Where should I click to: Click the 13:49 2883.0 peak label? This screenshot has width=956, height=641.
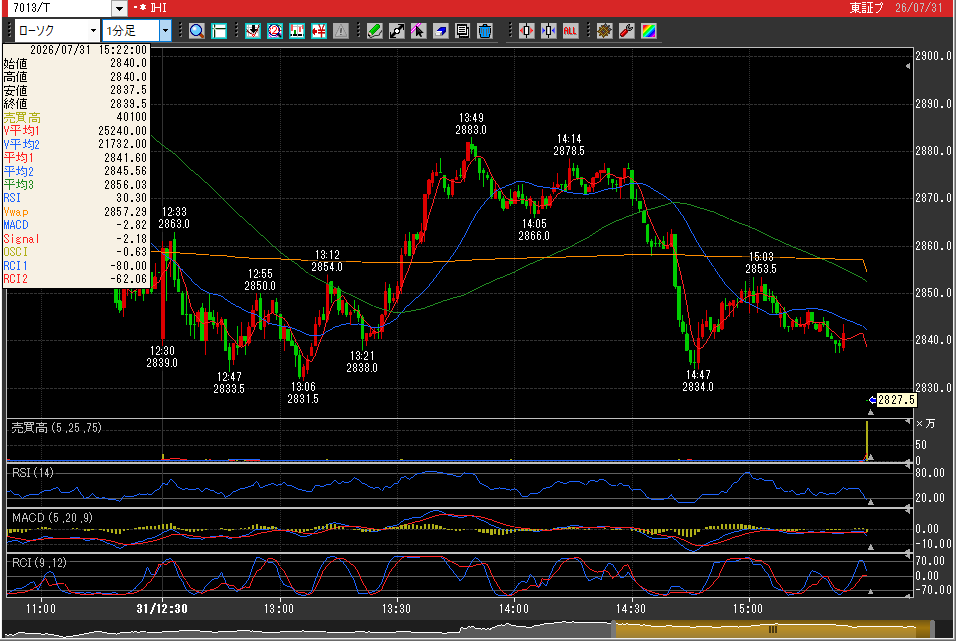(471, 124)
